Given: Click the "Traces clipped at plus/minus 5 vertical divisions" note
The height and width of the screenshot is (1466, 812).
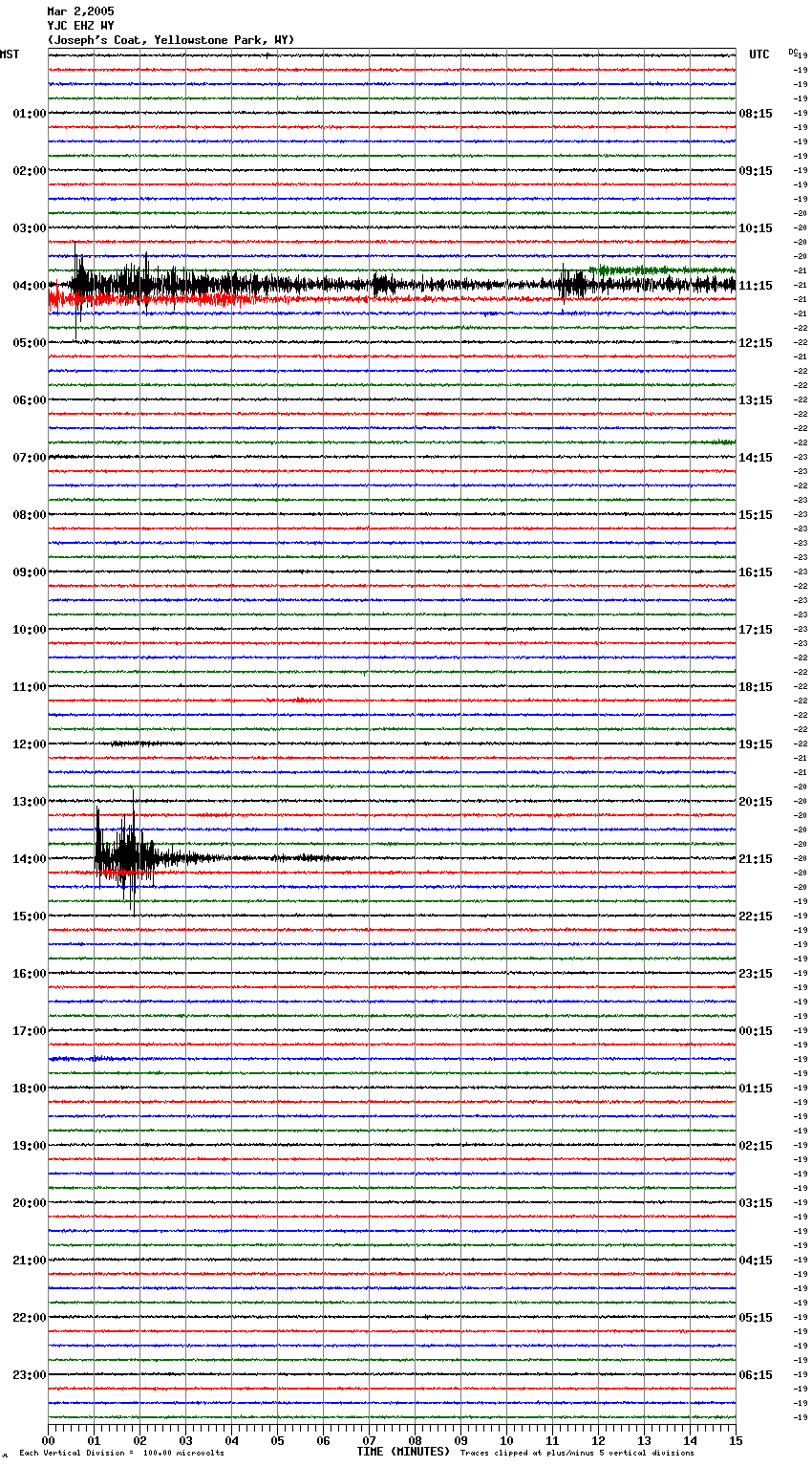Looking at the screenshot, I should tap(577, 1454).
